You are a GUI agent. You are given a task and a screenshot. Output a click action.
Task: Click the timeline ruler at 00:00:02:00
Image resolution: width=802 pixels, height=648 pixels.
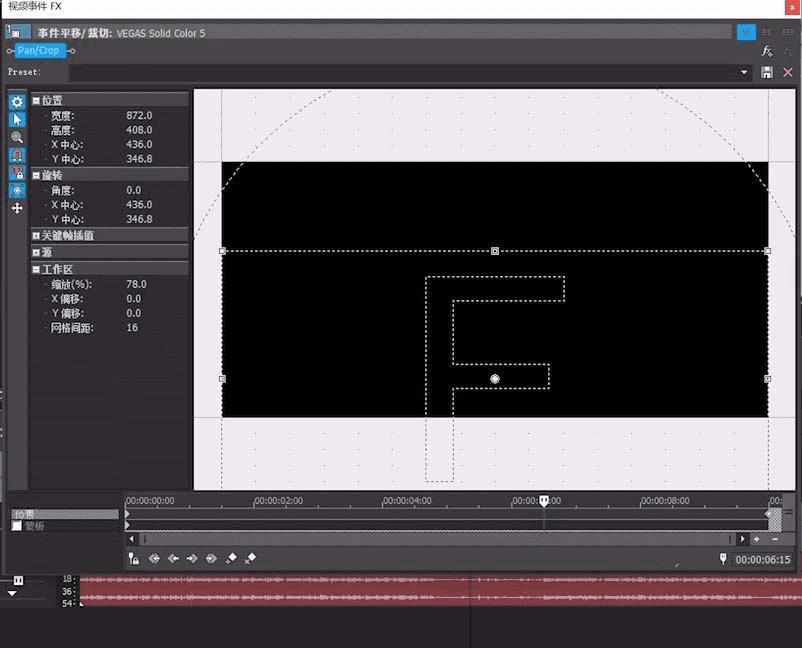[x=279, y=501]
